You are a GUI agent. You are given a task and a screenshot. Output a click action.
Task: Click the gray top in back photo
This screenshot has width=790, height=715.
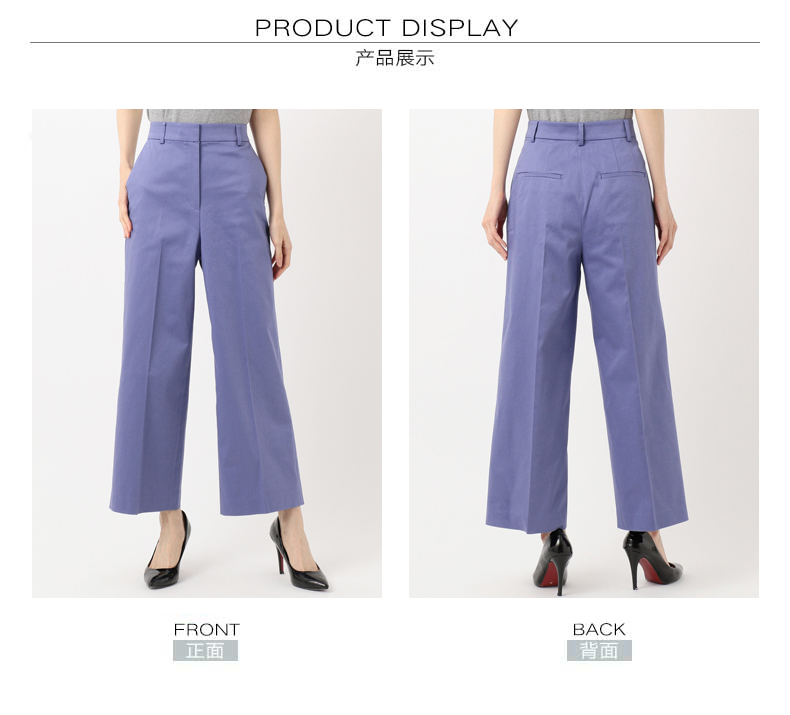click(x=579, y=115)
